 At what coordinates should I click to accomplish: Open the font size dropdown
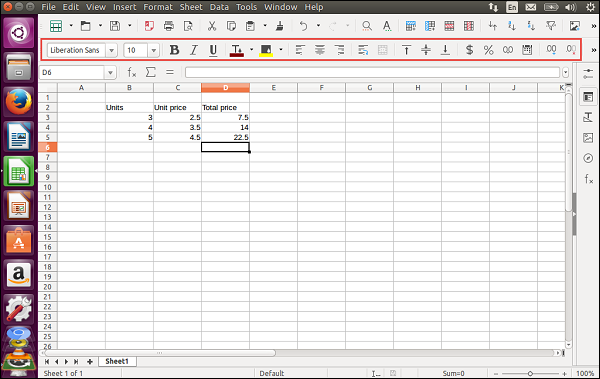click(153, 50)
